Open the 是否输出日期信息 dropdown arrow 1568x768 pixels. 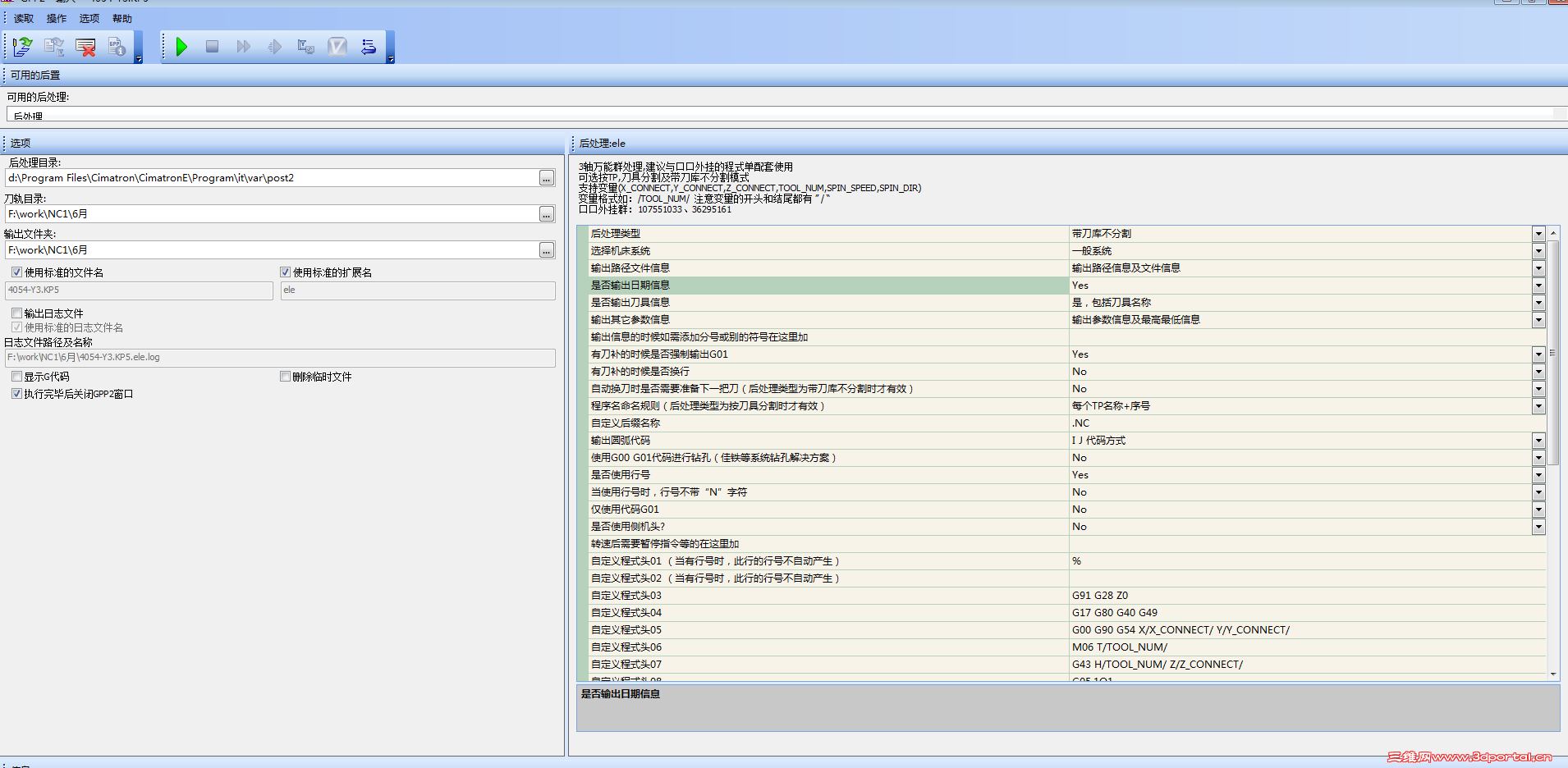(1538, 286)
